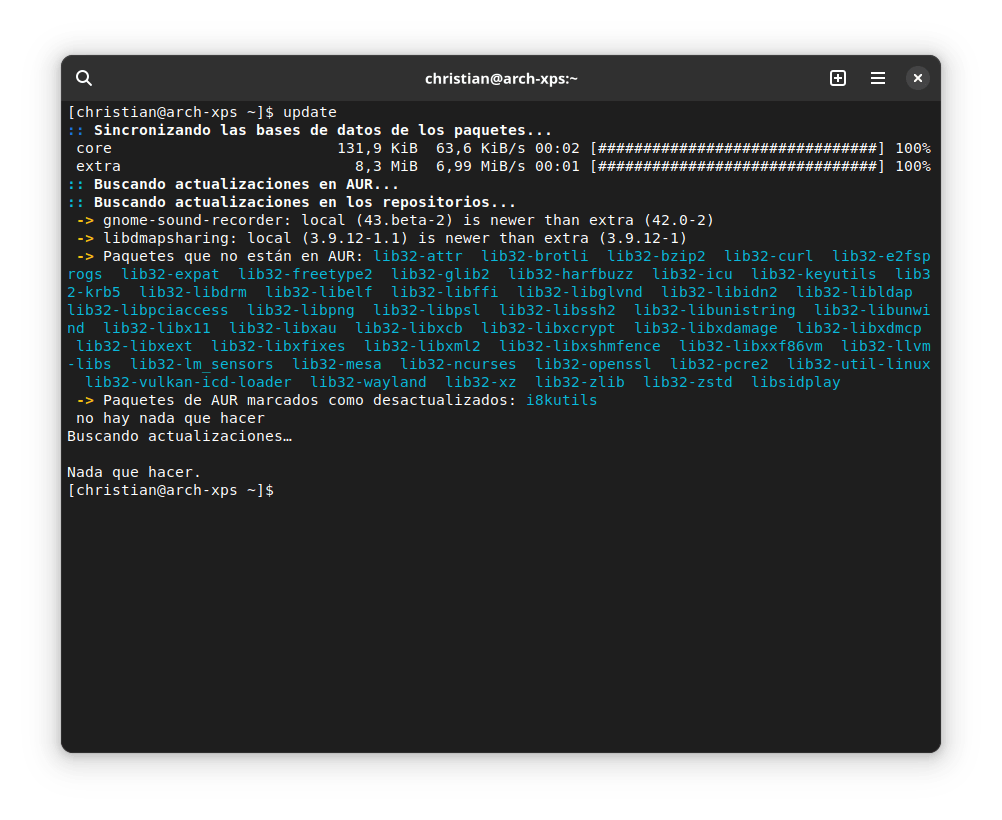Click package name lib32-libelf
The height and width of the screenshot is (820, 1002).
point(319,292)
